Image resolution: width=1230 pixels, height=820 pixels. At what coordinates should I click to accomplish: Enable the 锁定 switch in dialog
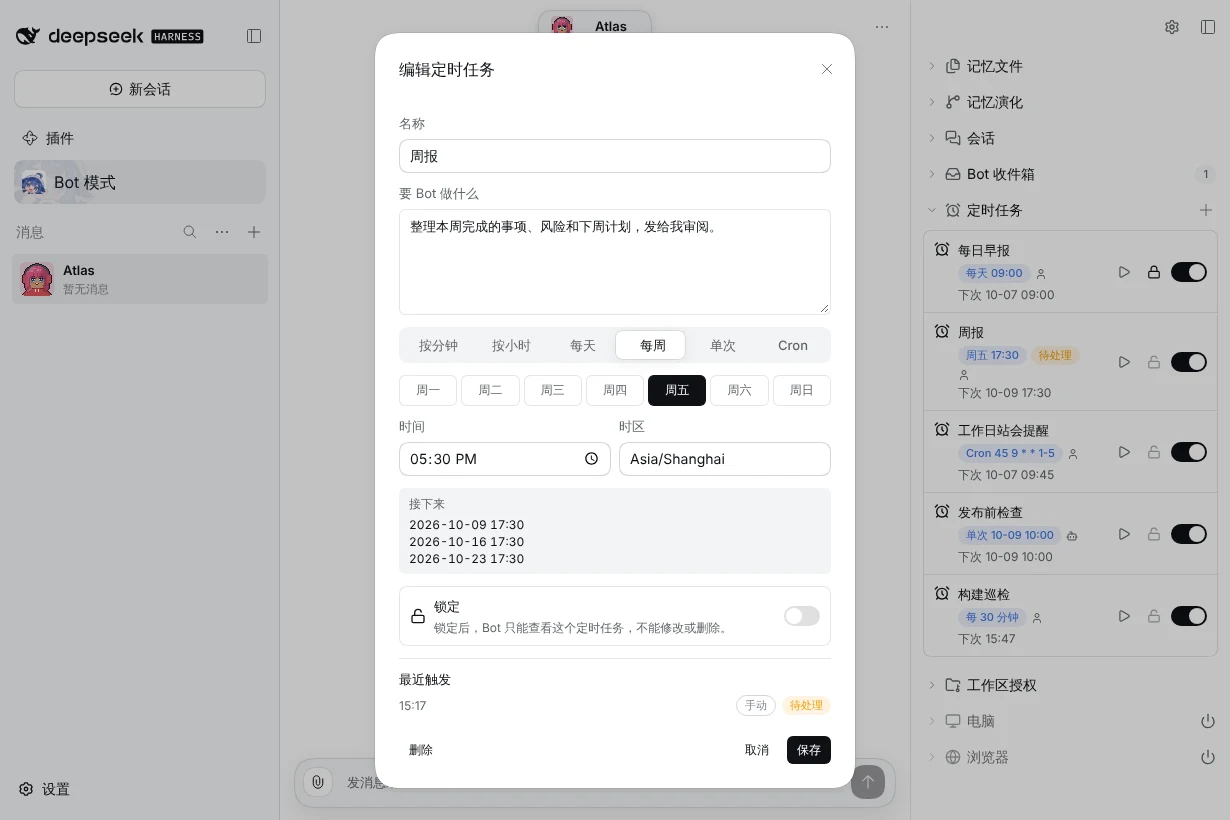[802, 616]
